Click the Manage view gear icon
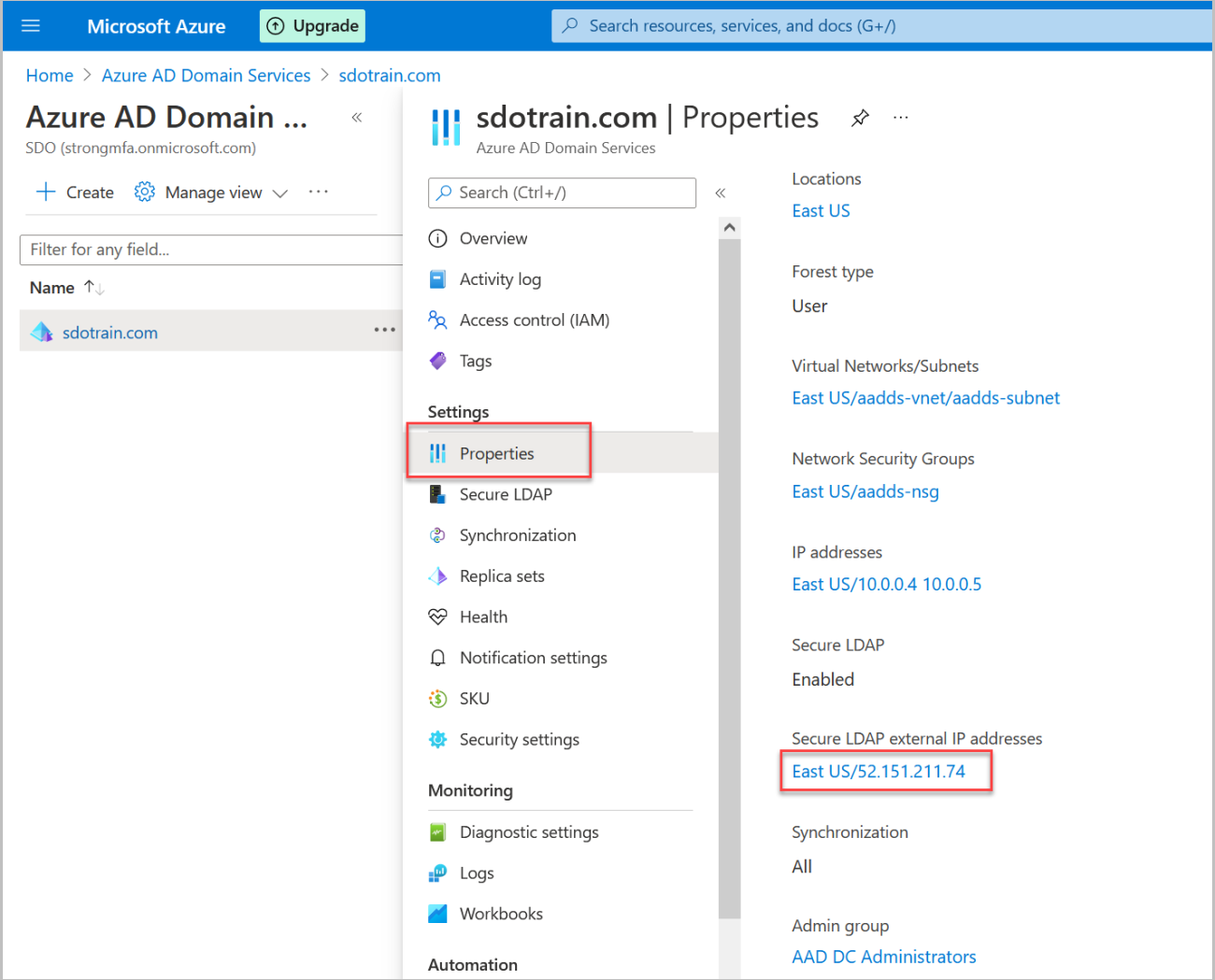1215x980 pixels. pos(145,192)
